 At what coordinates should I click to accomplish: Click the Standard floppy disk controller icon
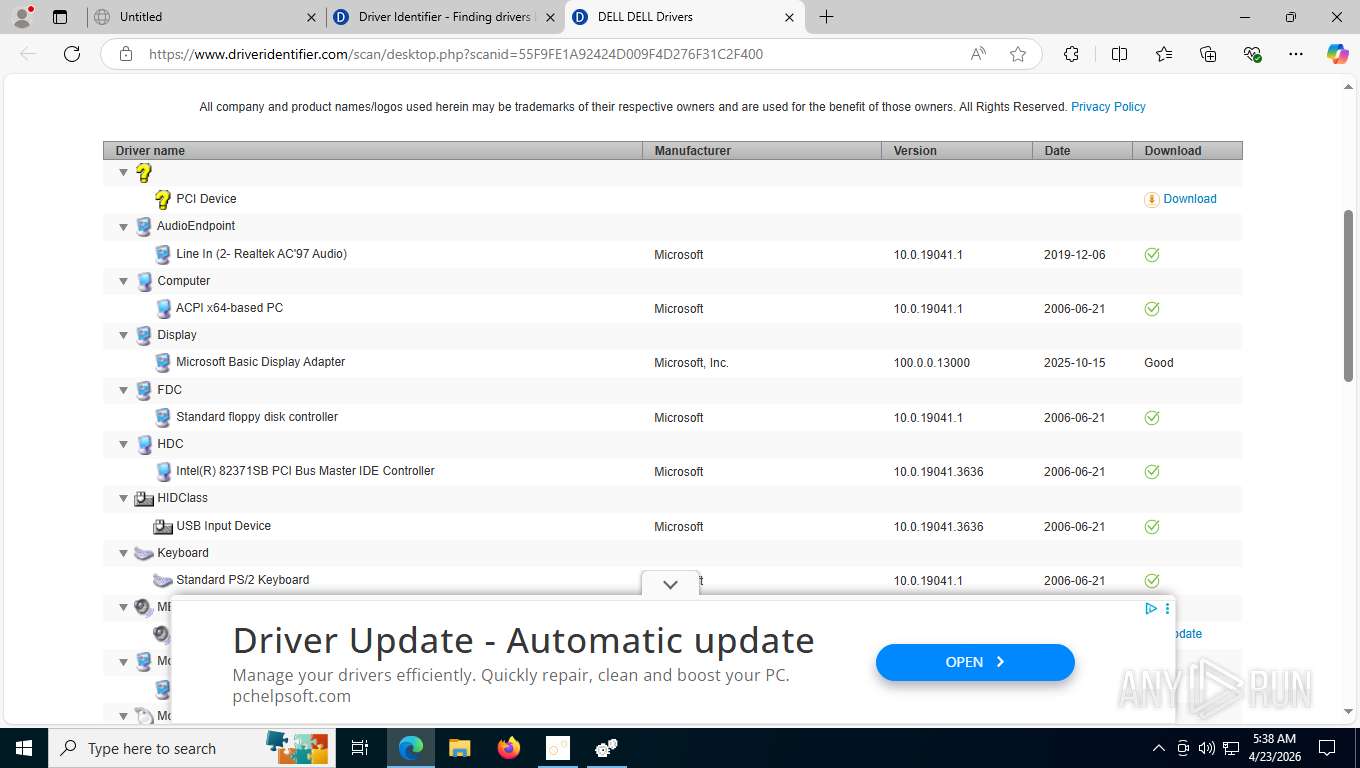click(163, 417)
